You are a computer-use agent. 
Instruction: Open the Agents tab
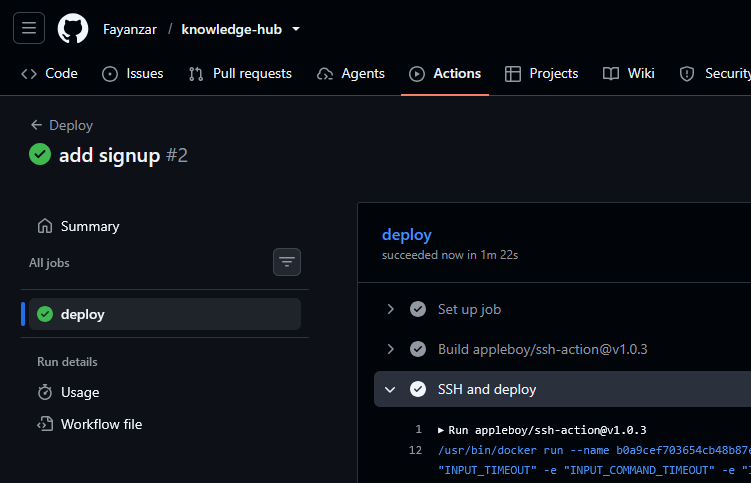coord(351,73)
